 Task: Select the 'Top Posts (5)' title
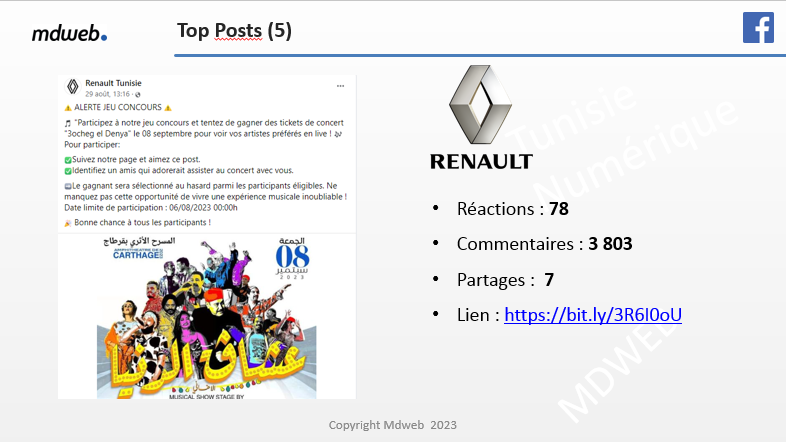234,31
